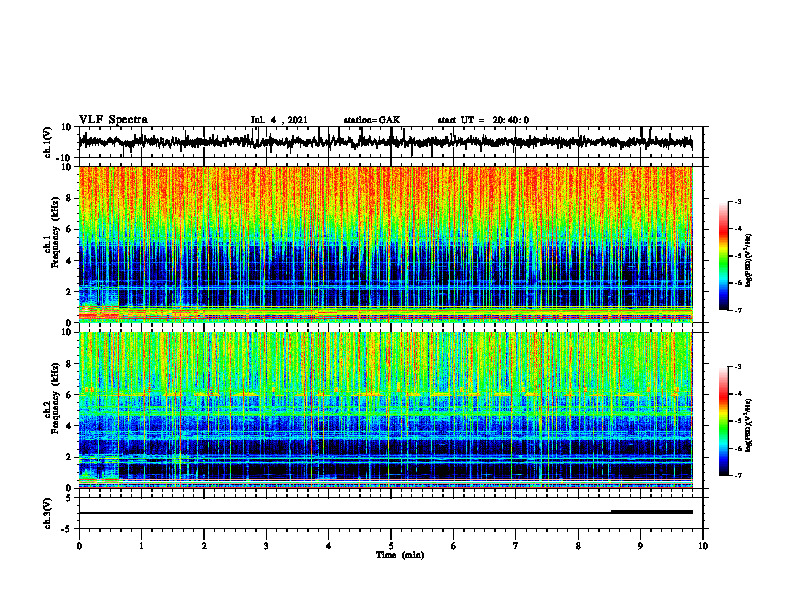
Task: Click the ch.2 spectrogram color scale bar
Action: tap(723, 421)
